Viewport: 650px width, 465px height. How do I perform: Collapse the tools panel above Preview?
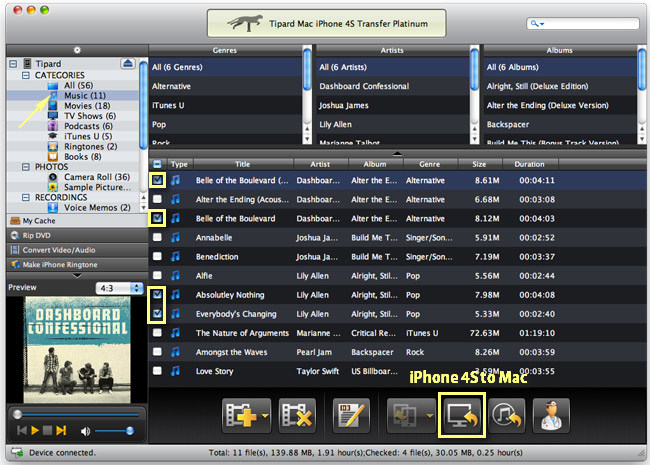77,276
